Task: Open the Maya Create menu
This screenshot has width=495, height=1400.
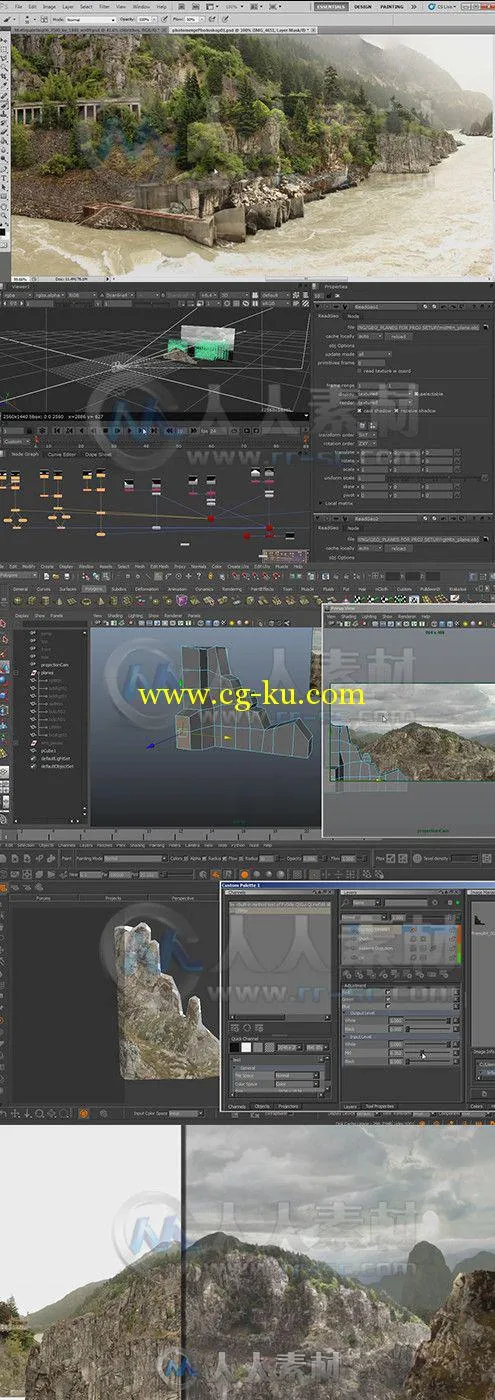Action: pos(47,566)
